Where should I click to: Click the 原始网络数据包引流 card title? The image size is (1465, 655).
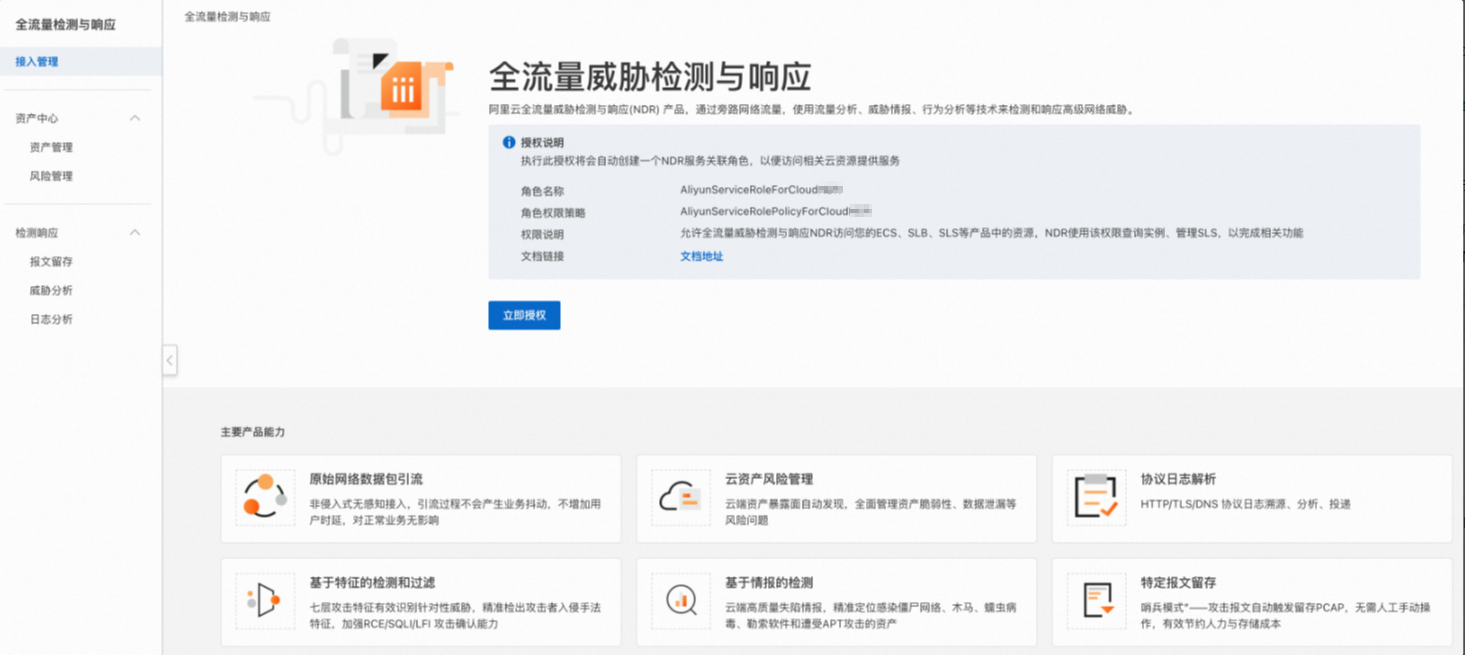pos(366,479)
